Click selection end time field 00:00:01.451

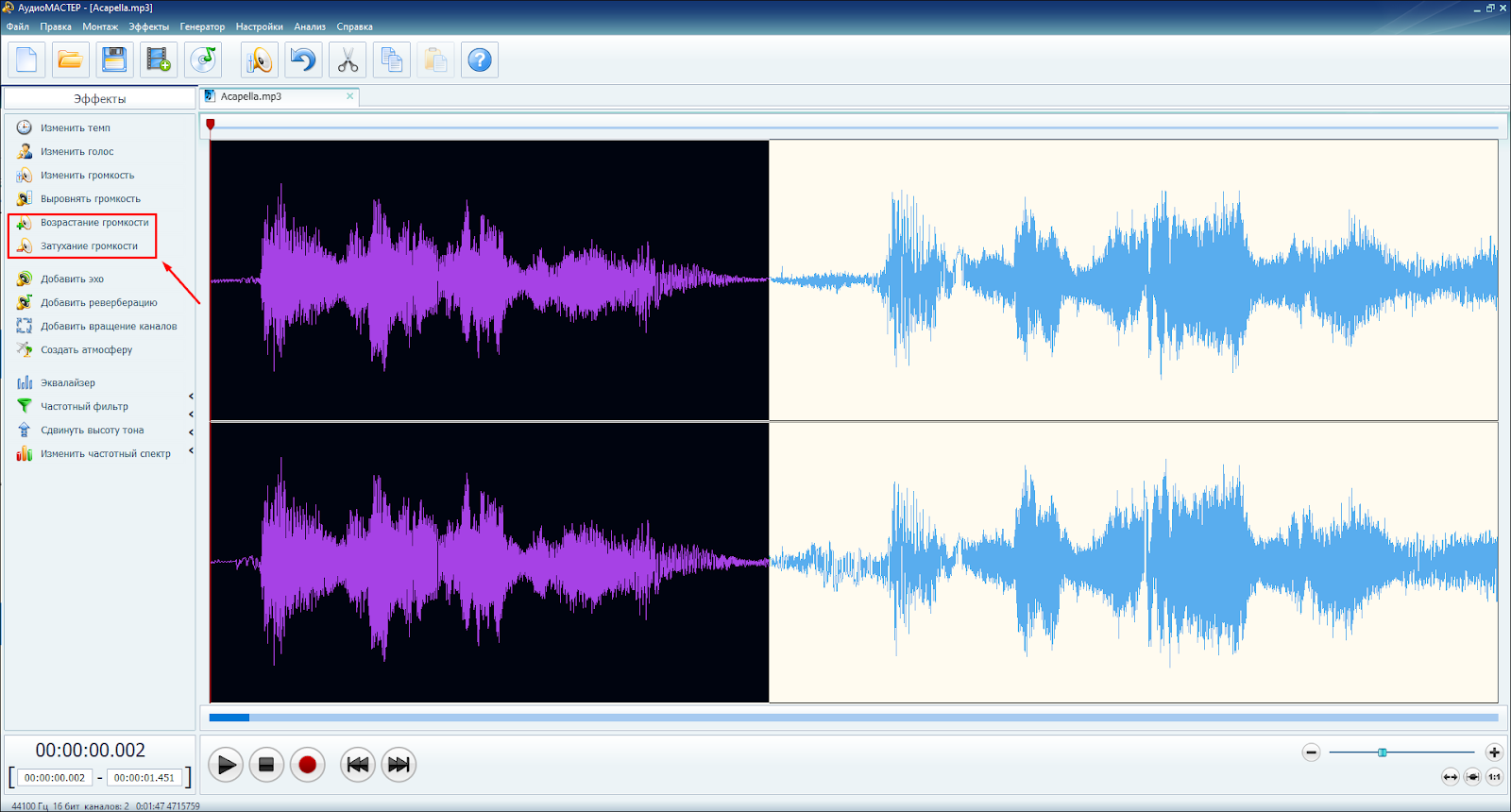pos(144,778)
